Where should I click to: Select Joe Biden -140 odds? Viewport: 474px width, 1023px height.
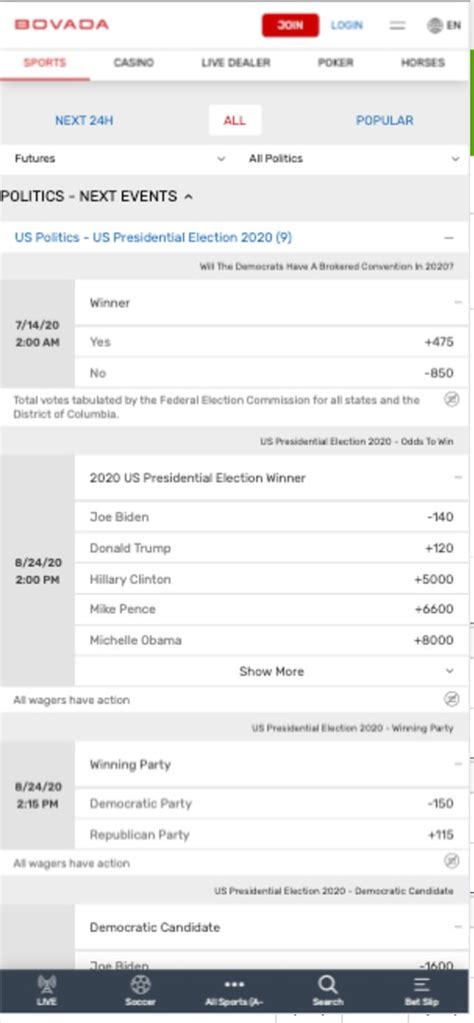pyautogui.click(x=271, y=517)
